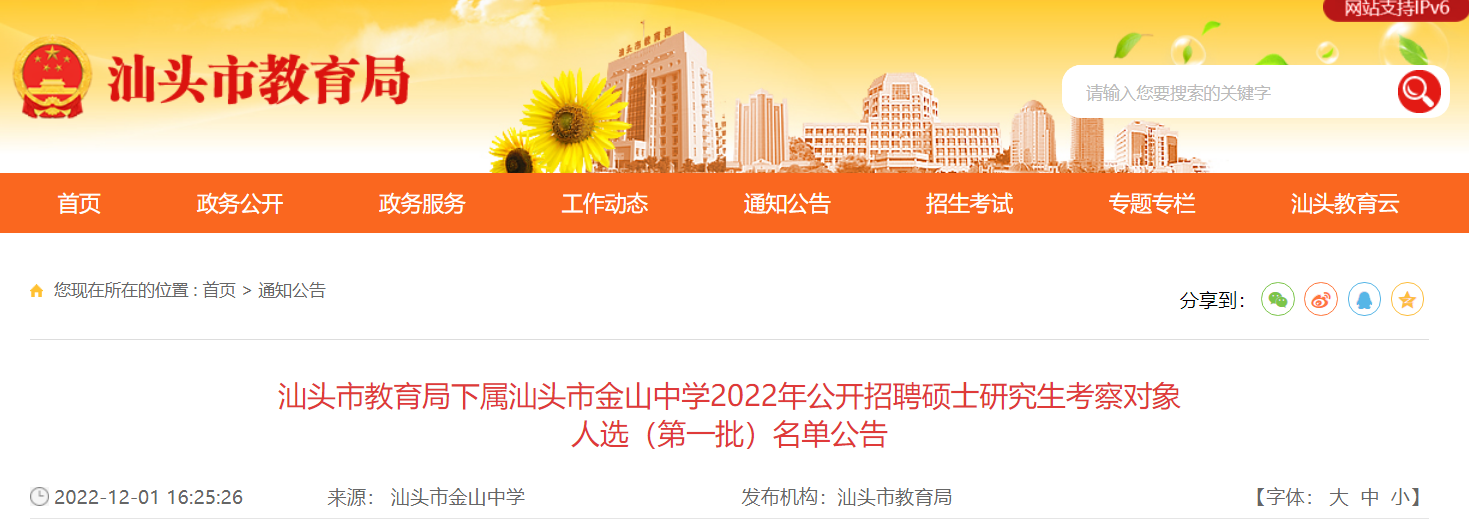Image resolution: width=1469 pixels, height=527 pixels.
Task: Open the 汕头教育云 menu
Action: coord(1345,204)
